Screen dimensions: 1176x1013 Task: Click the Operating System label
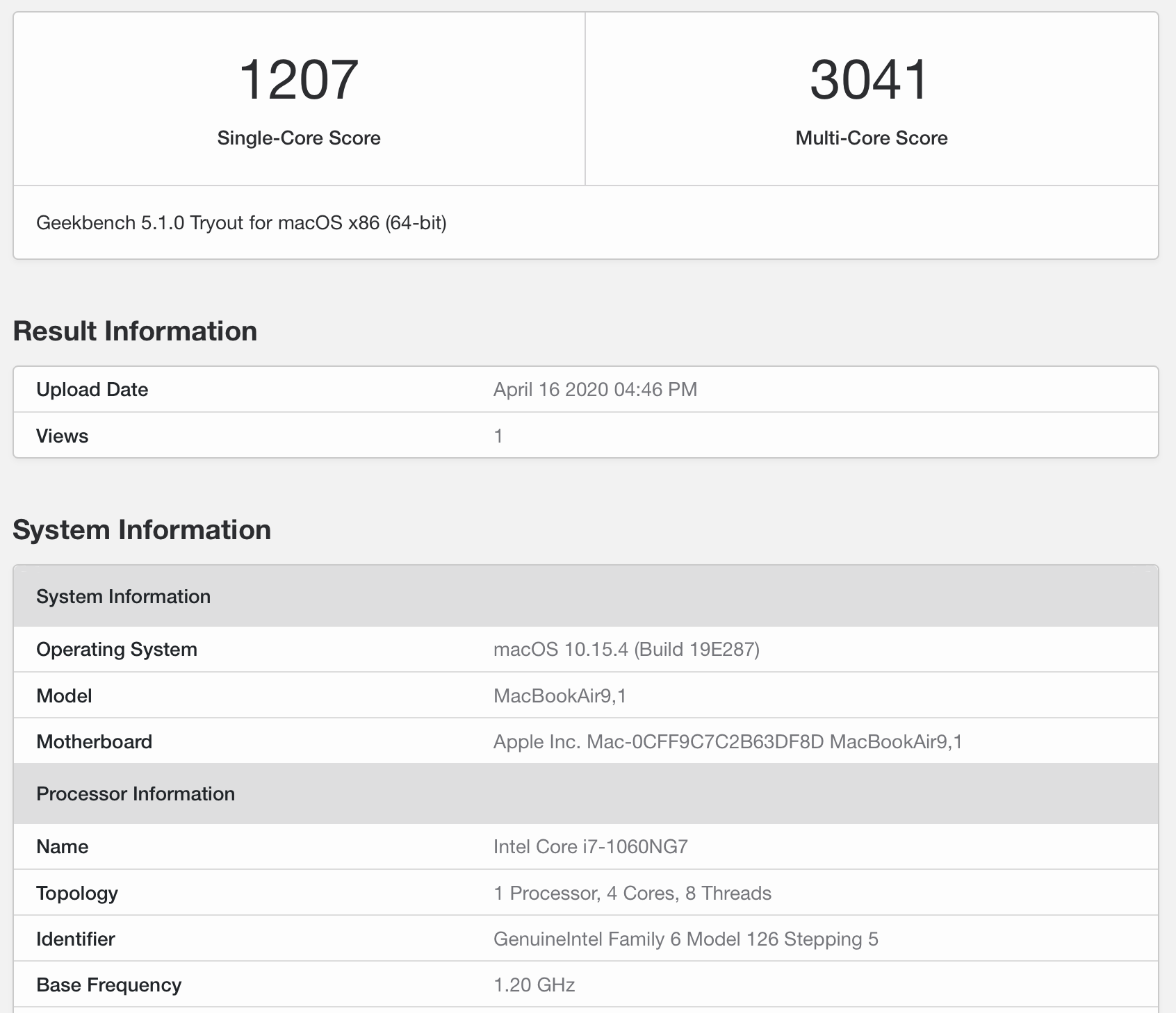click(x=117, y=650)
